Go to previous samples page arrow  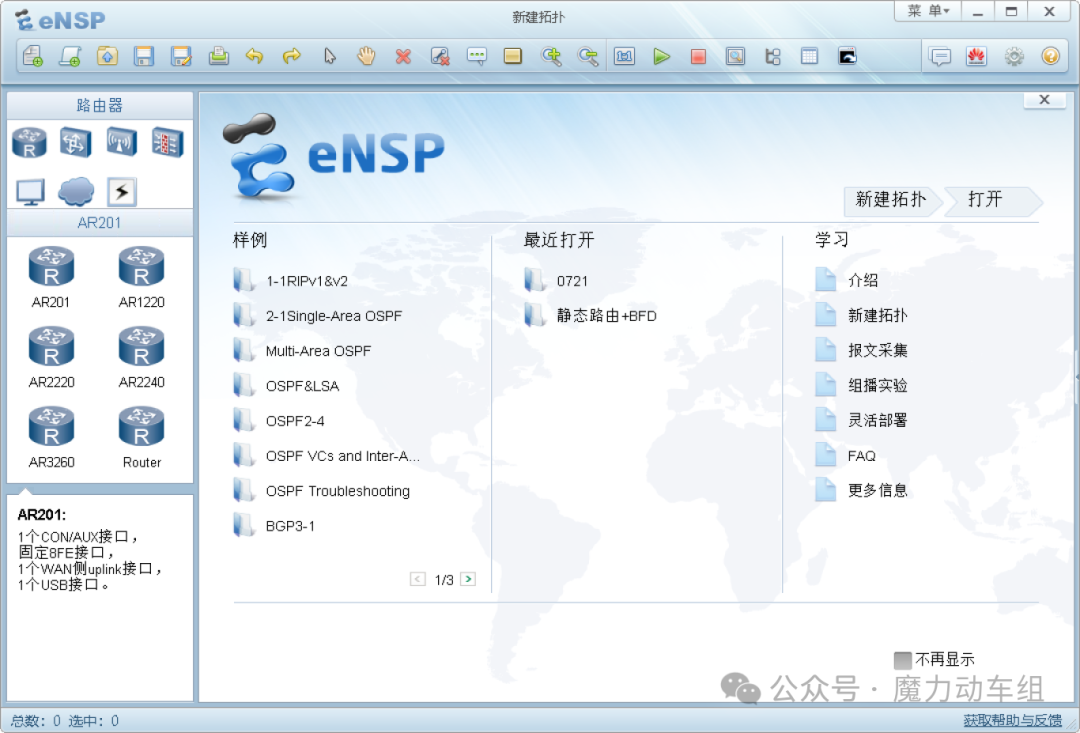point(417,579)
